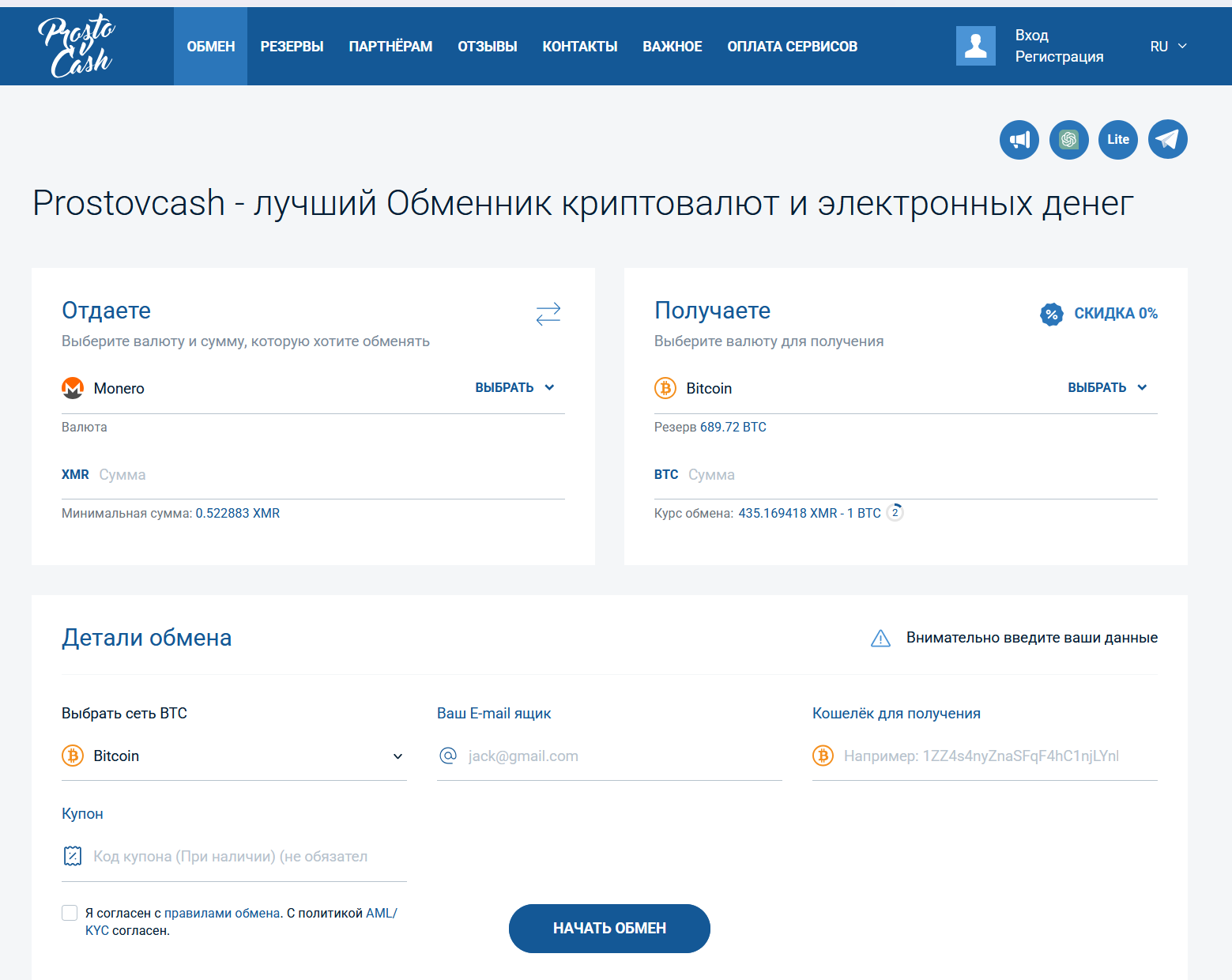Open the ВАЖНОЕ menu item
The image size is (1232, 980).
(673, 47)
